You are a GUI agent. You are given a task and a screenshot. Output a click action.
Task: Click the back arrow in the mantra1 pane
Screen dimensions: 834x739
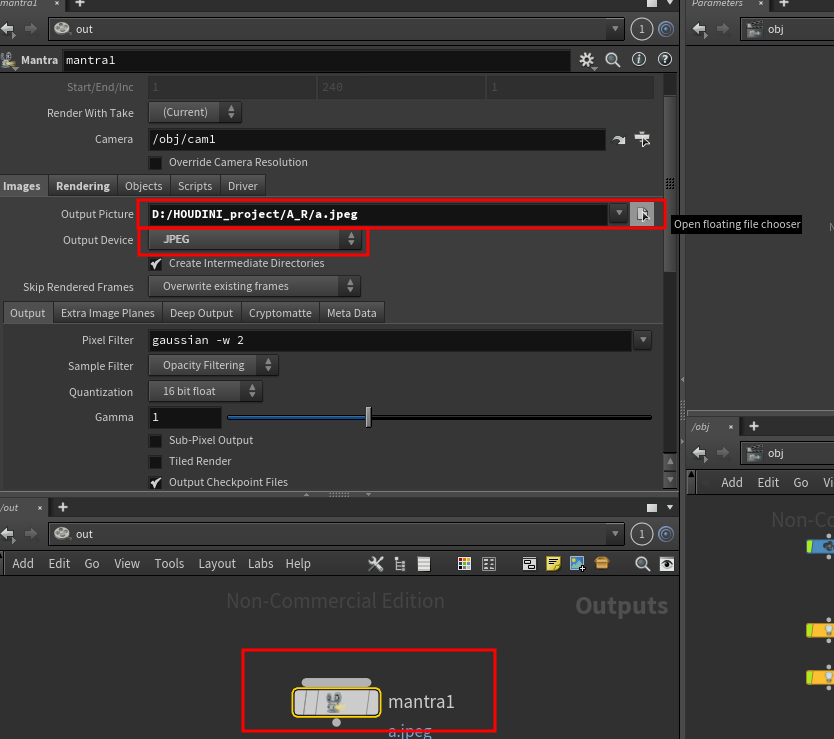pyautogui.click(x=8, y=29)
